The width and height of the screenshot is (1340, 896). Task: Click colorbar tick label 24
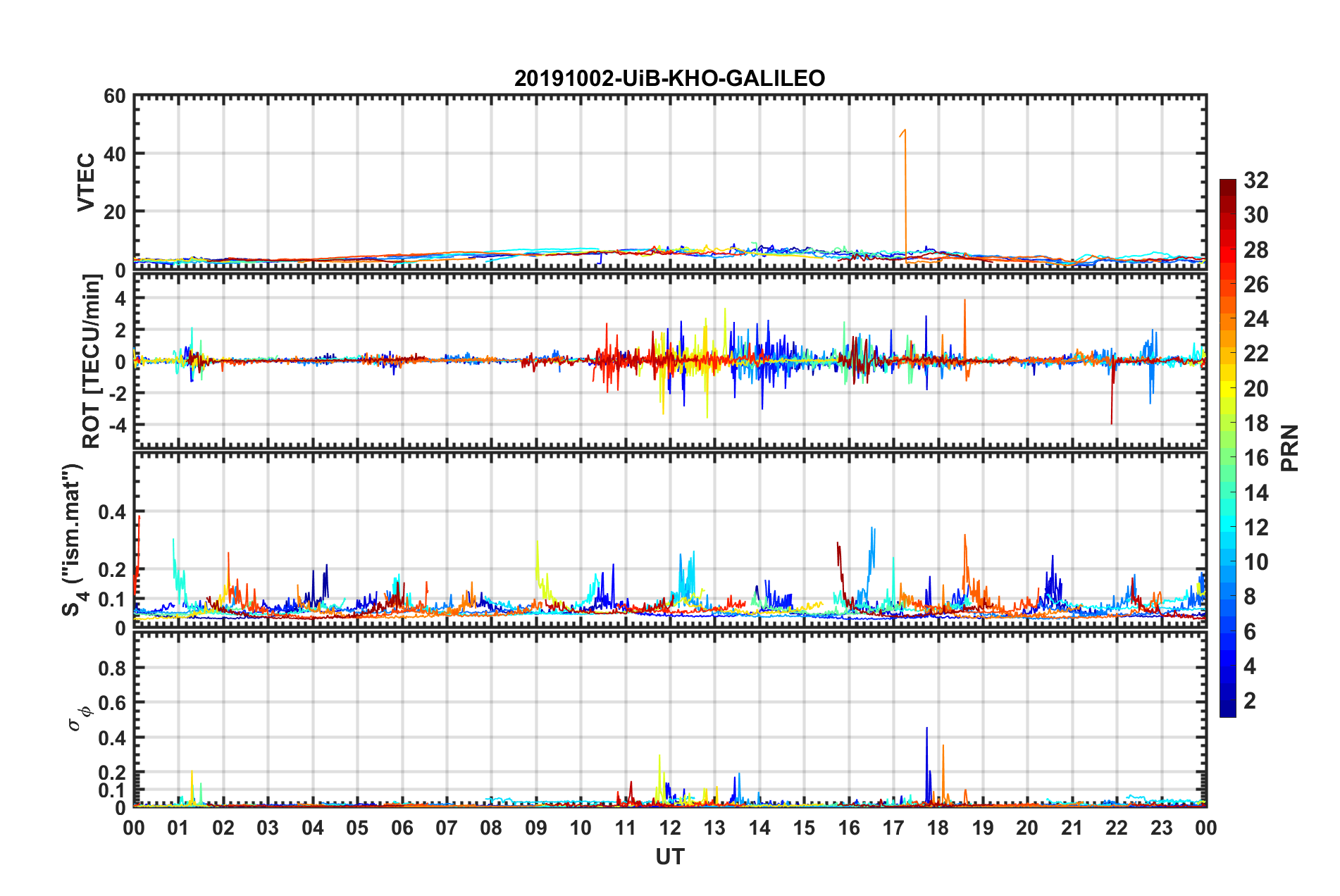[1255, 319]
